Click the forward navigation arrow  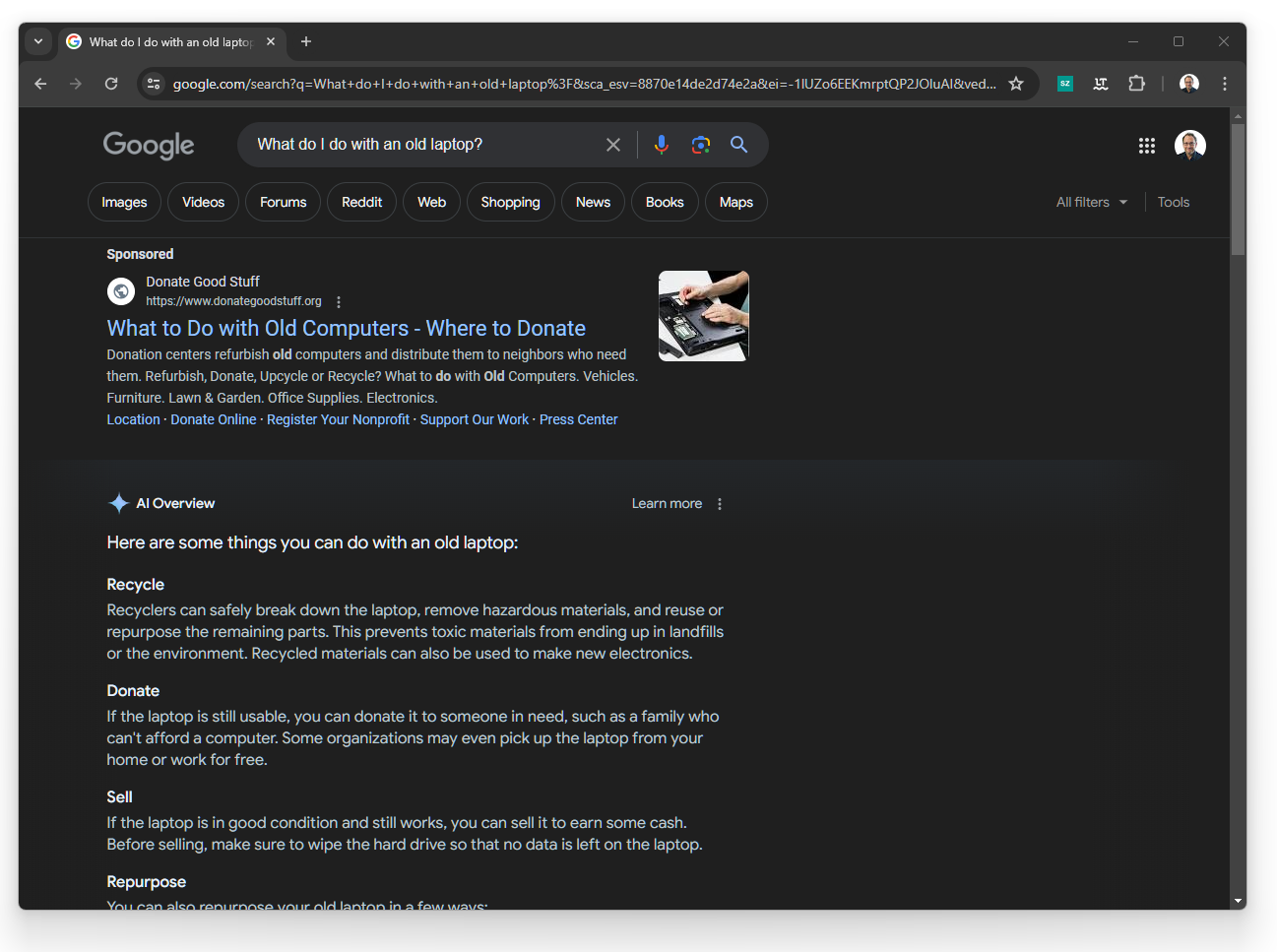coord(76,84)
